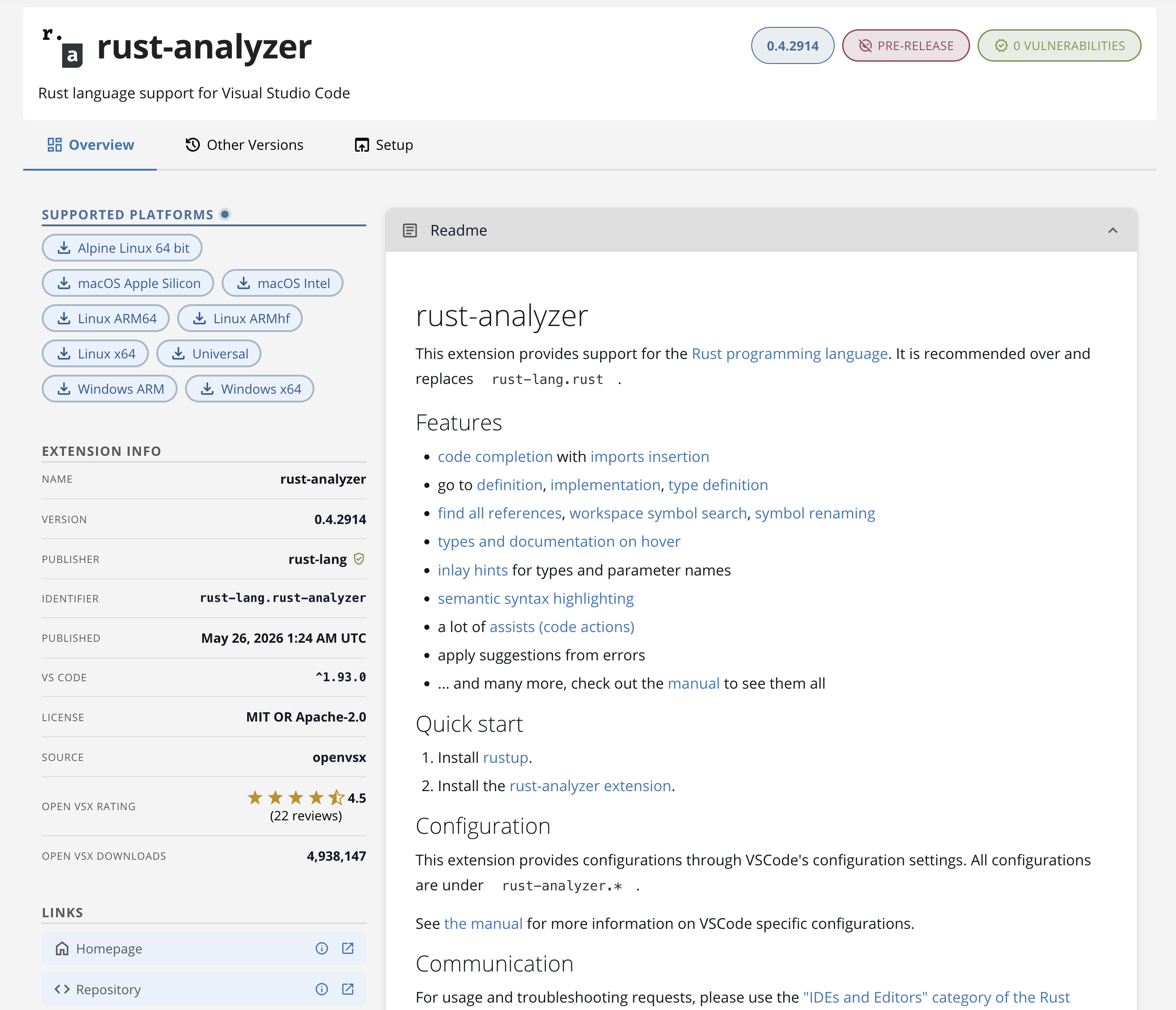Screen dimensions: 1176x1010
Task: Click the 0 VULNERABILITIES badge
Action: pyautogui.click(x=1059, y=46)
